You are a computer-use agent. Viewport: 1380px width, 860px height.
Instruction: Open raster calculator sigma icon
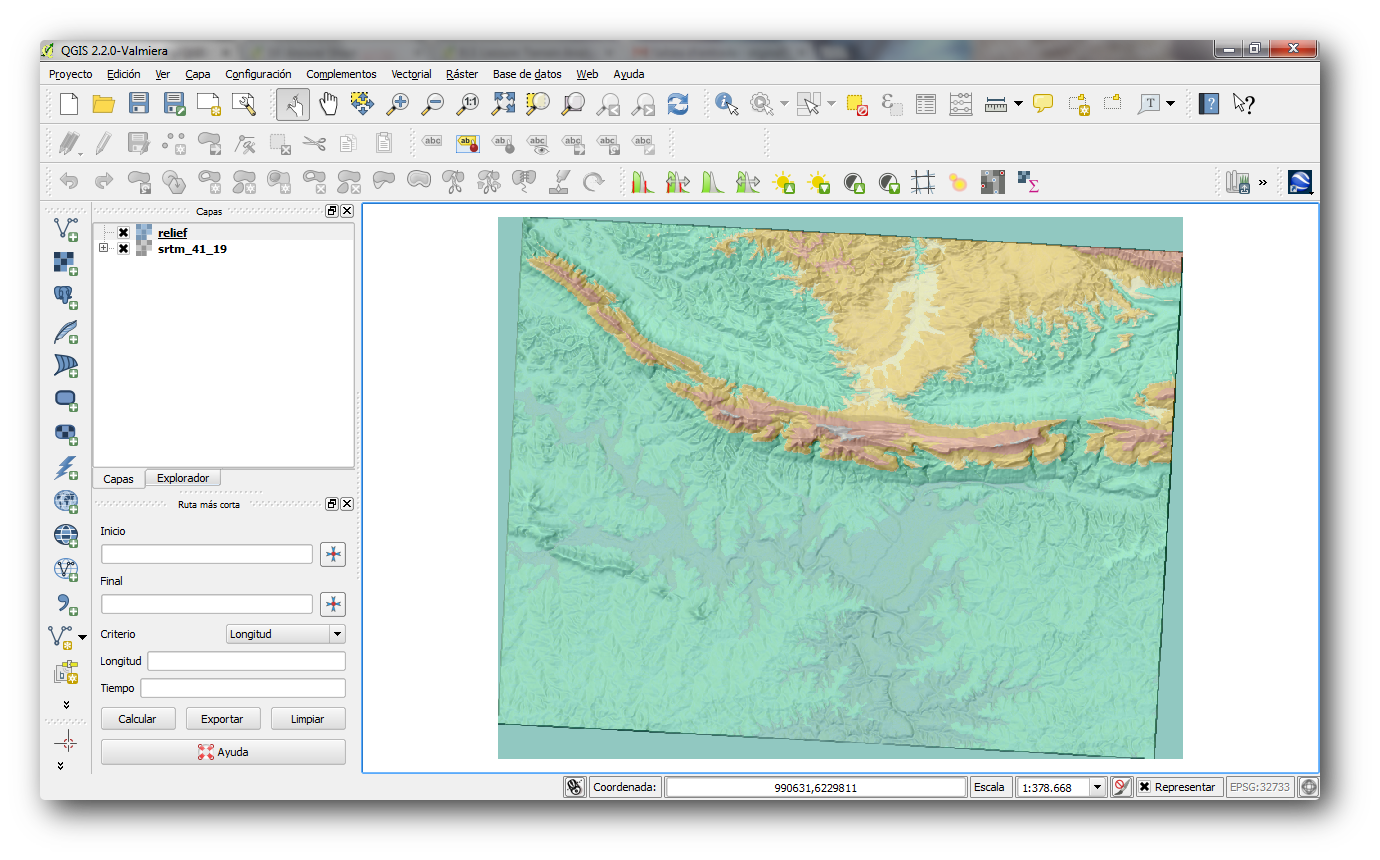tap(1028, 182)
